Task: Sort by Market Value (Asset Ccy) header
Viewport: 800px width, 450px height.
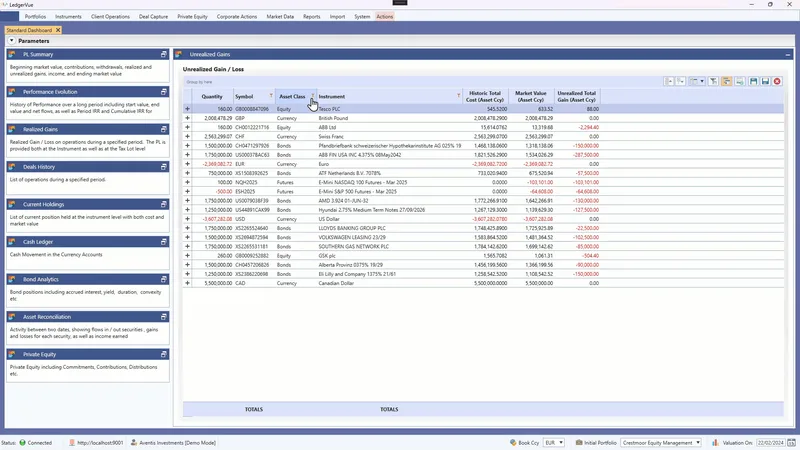Action: coord(531,96)
